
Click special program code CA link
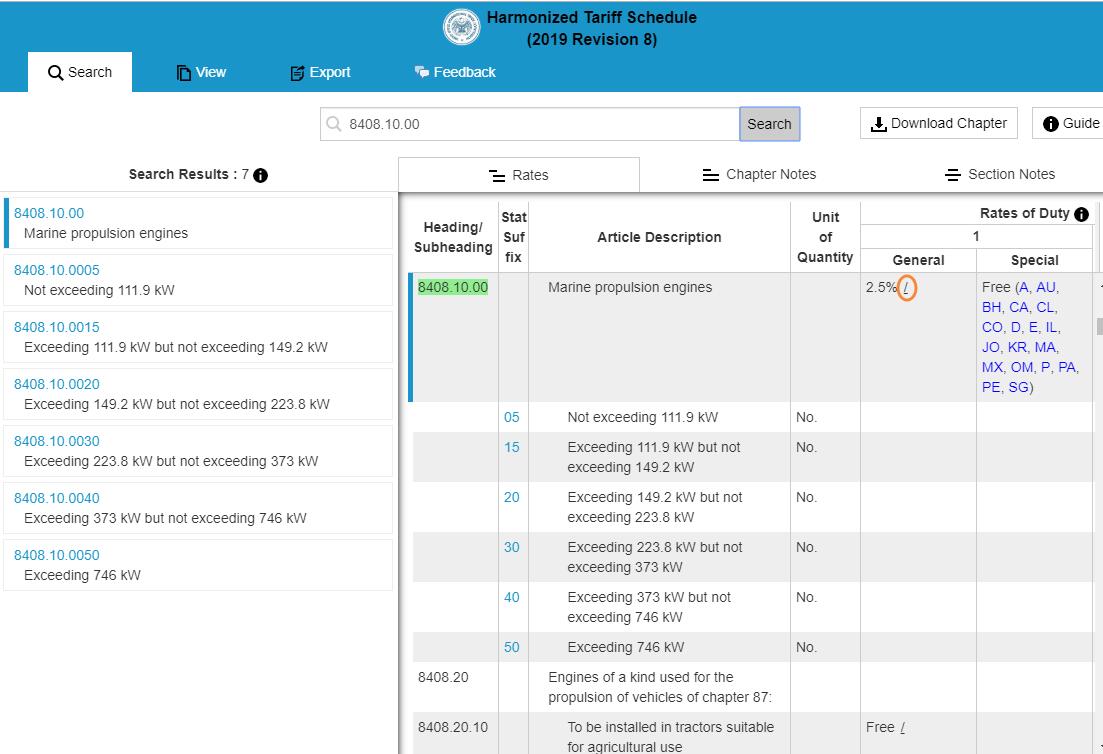[x=1019, y=307]
